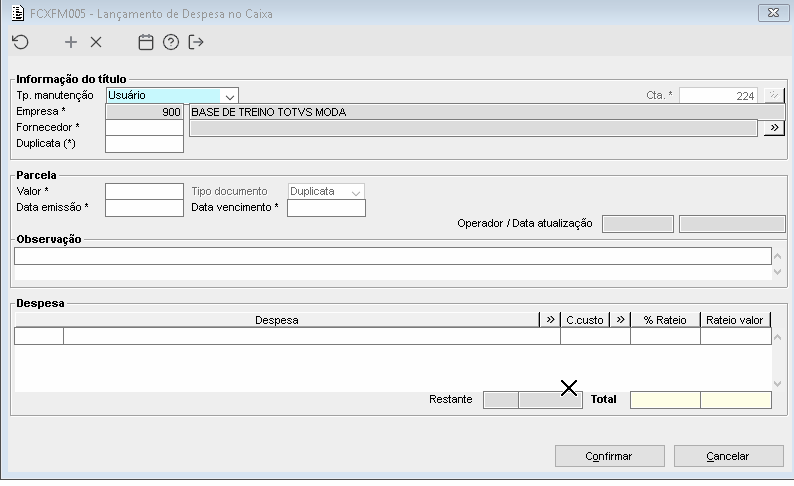Click the X delete toolbar icon

click(96, 42)
